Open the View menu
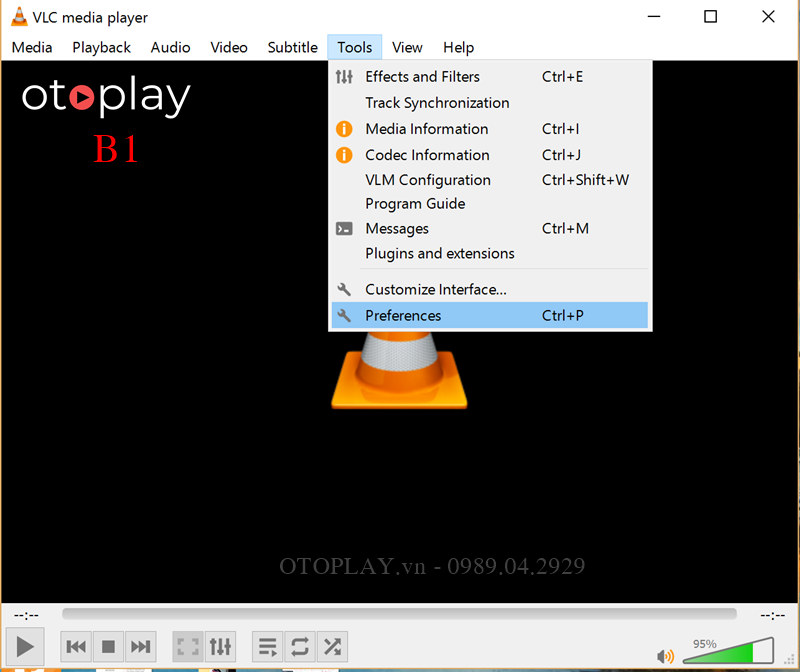This screenshot has height=672, width=800. click(407, 47)
